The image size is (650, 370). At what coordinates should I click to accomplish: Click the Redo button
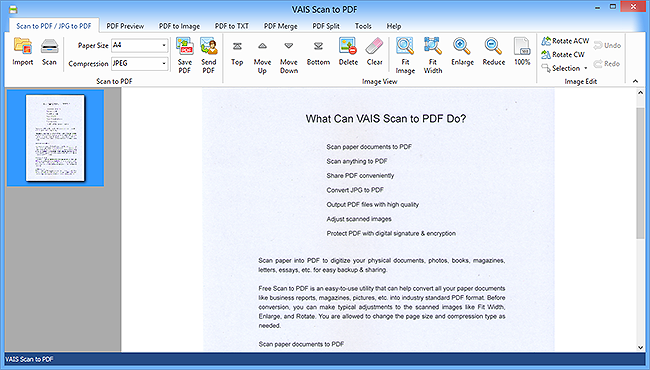(607, 64)
